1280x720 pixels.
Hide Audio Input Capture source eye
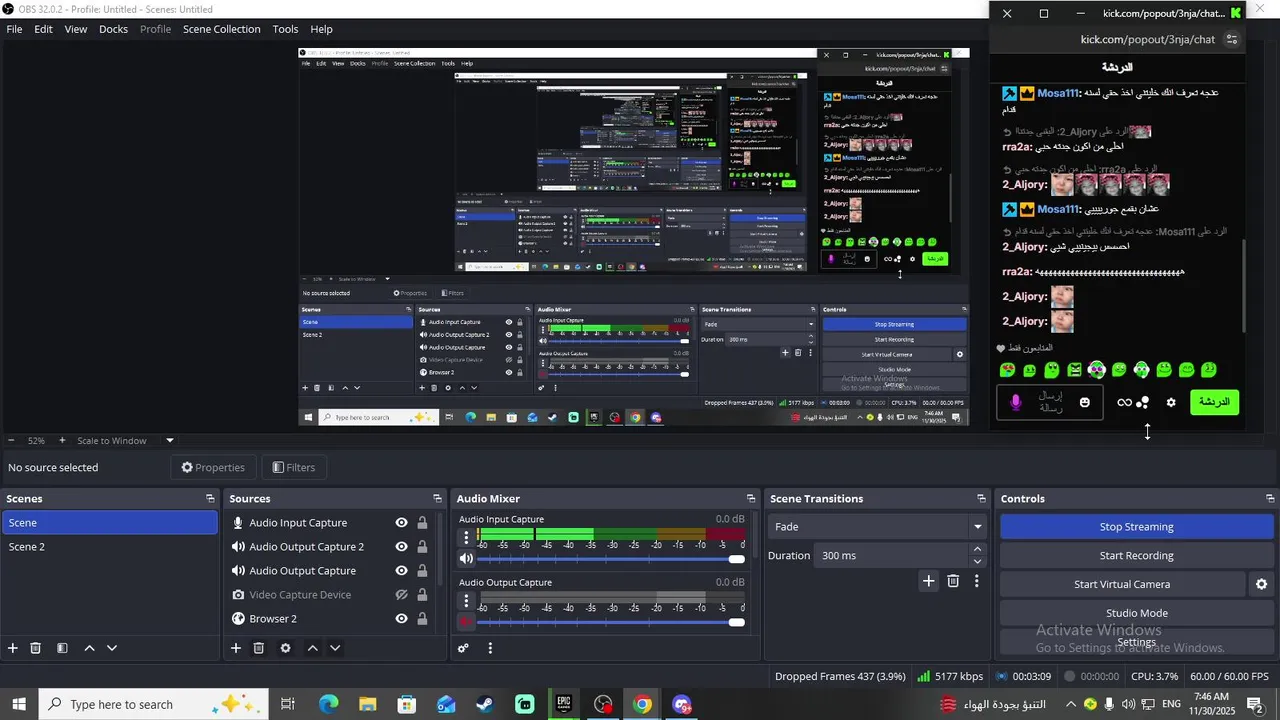tap(401, 523)
